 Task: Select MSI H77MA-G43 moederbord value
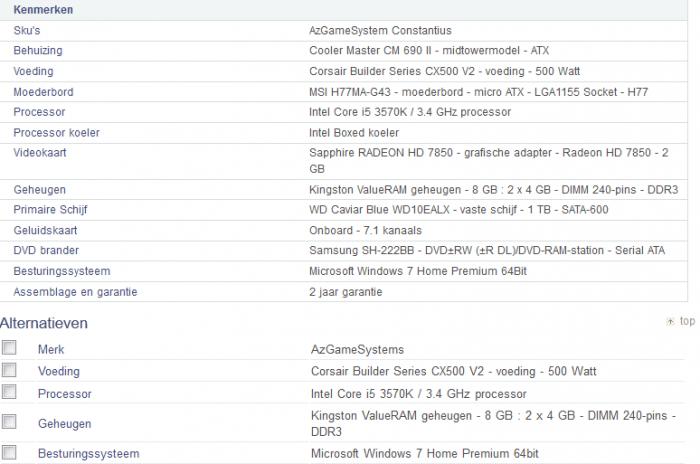[x=479, y=92]
